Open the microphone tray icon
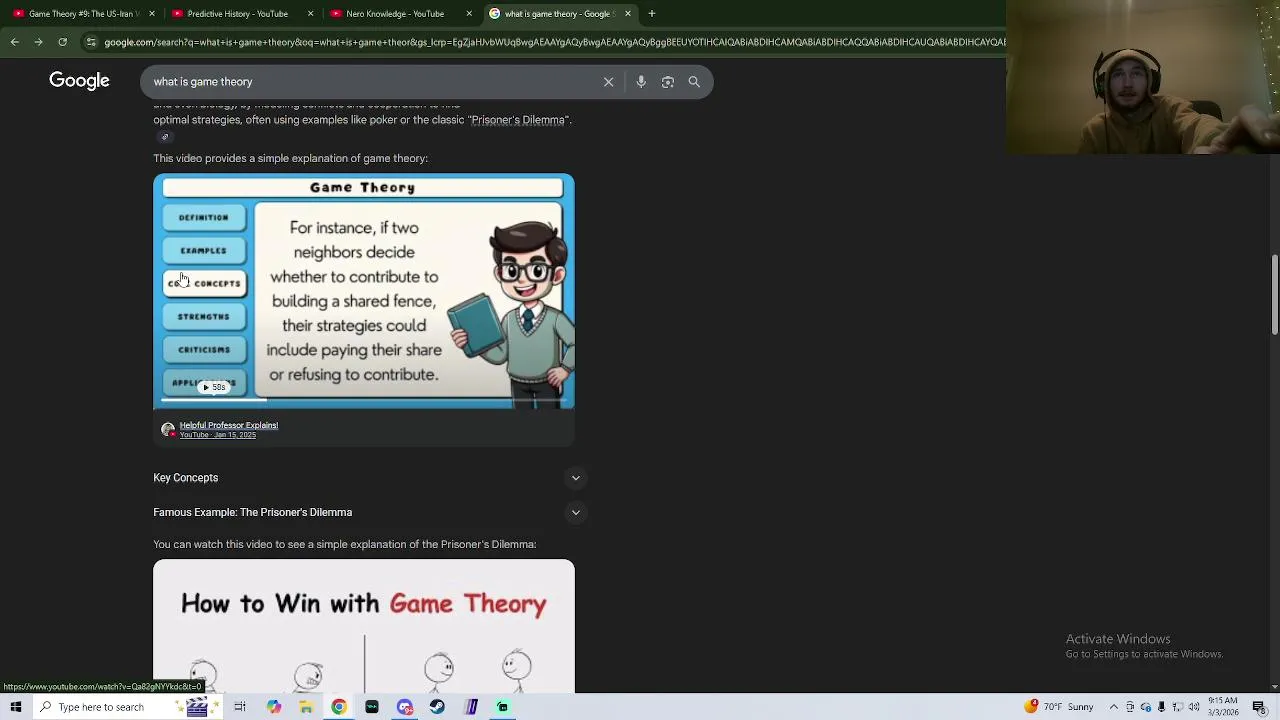 (x=1162, y=707)
